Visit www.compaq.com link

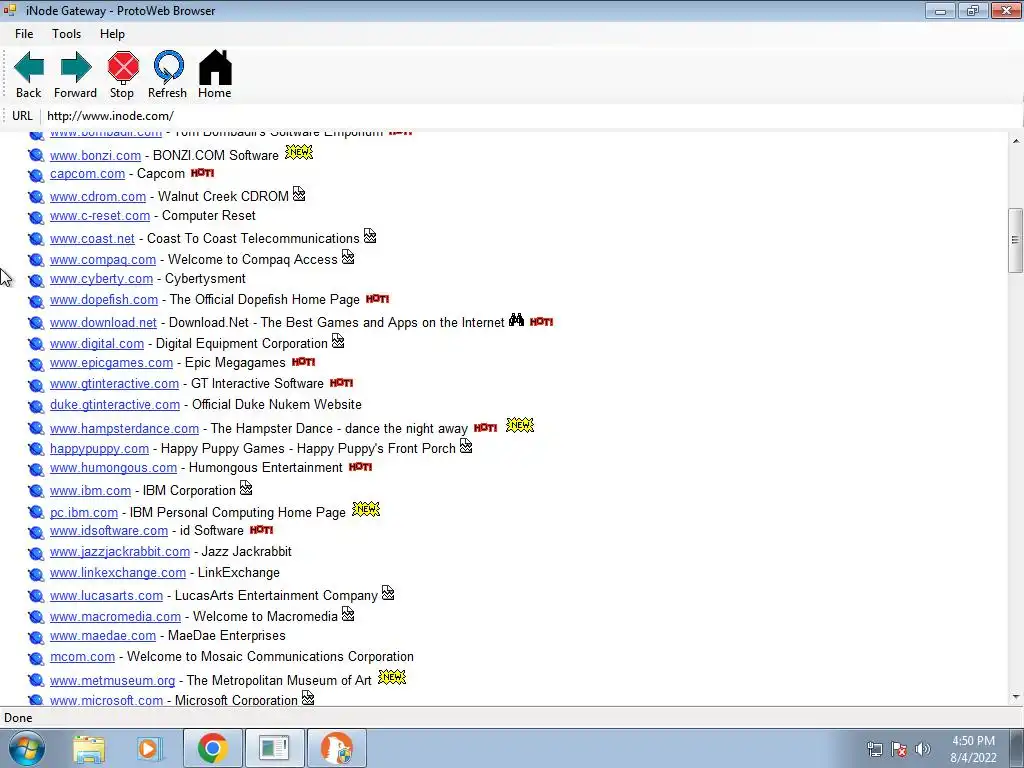103,260
